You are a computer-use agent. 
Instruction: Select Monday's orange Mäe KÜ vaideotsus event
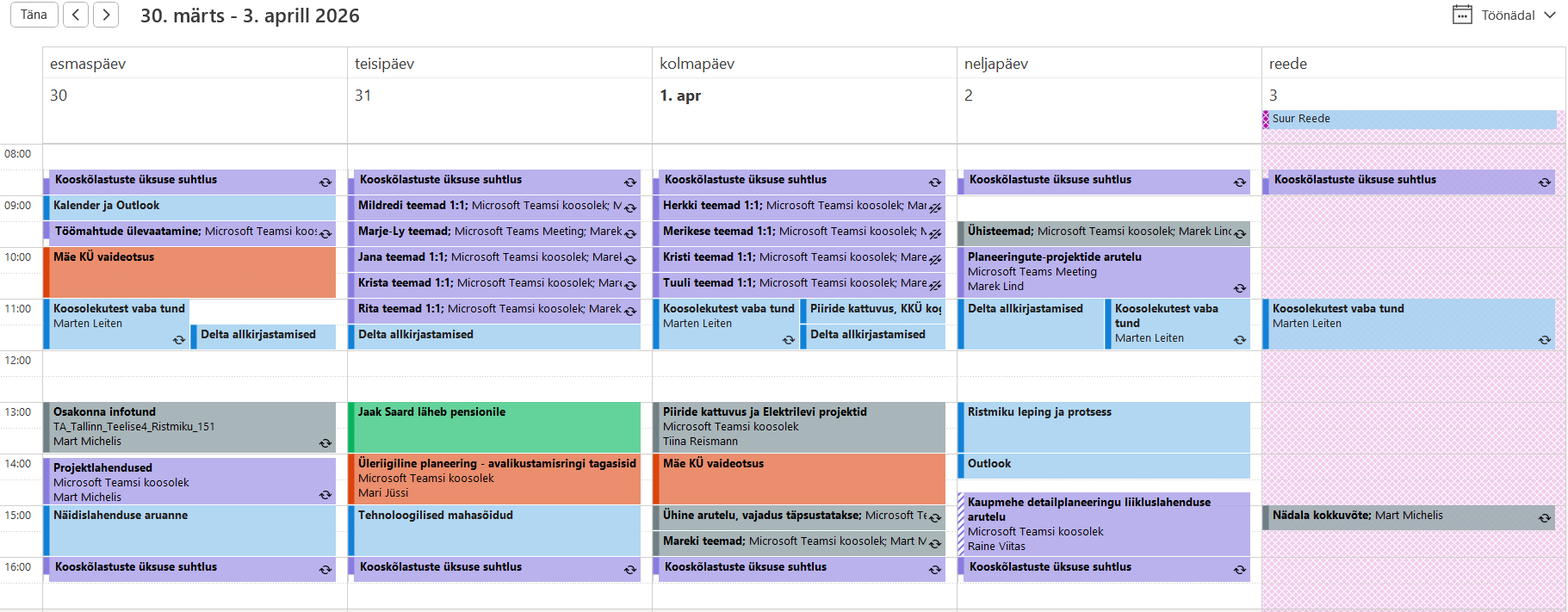tap(193, 273)
